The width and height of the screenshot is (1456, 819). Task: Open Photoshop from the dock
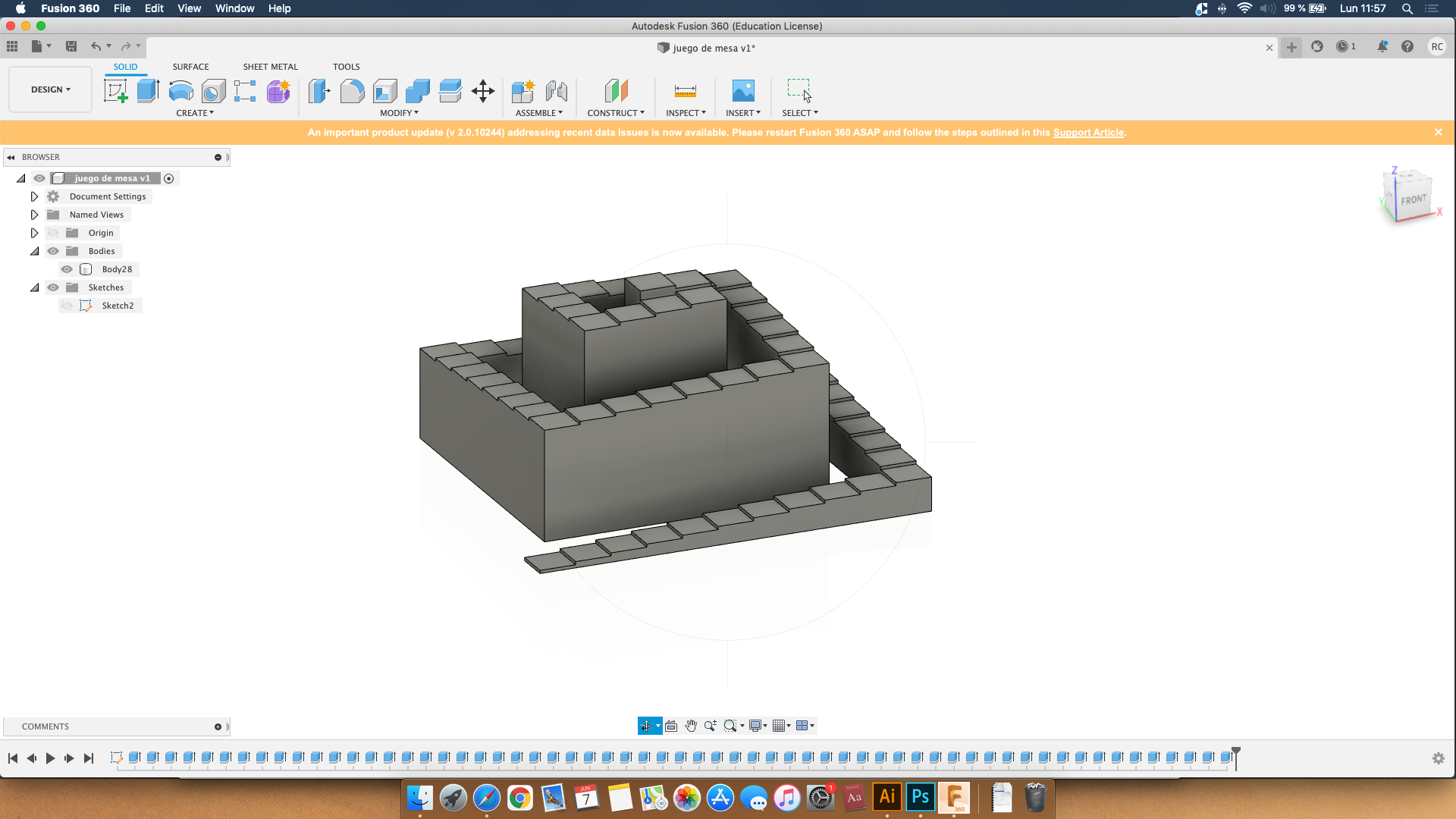click(x=920, y=797)
